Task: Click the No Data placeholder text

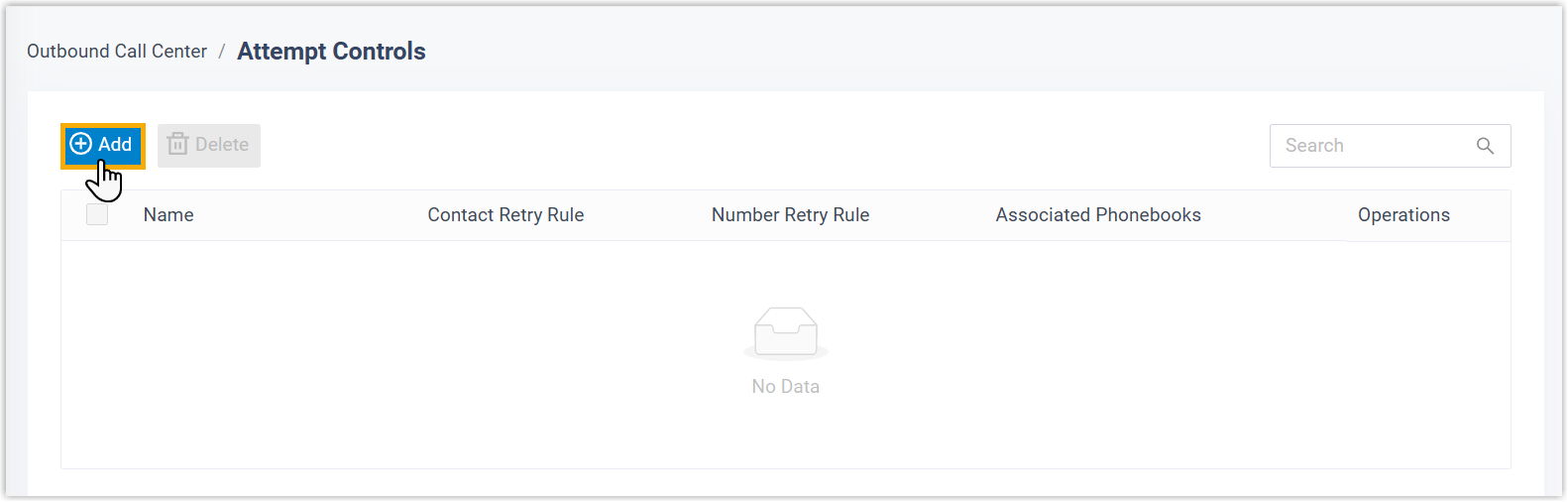Action: (x=785, y=387)
